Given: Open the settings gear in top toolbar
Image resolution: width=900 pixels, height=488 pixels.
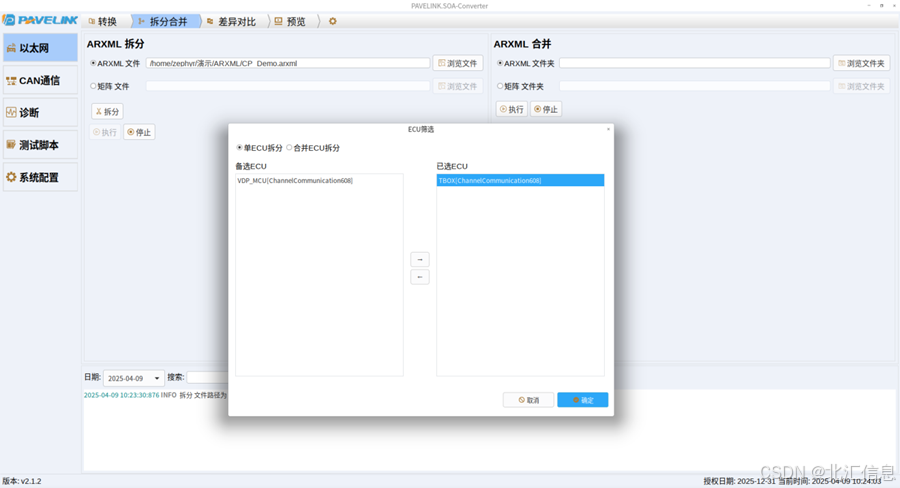Looking at the screenshot, I should 332,21.
